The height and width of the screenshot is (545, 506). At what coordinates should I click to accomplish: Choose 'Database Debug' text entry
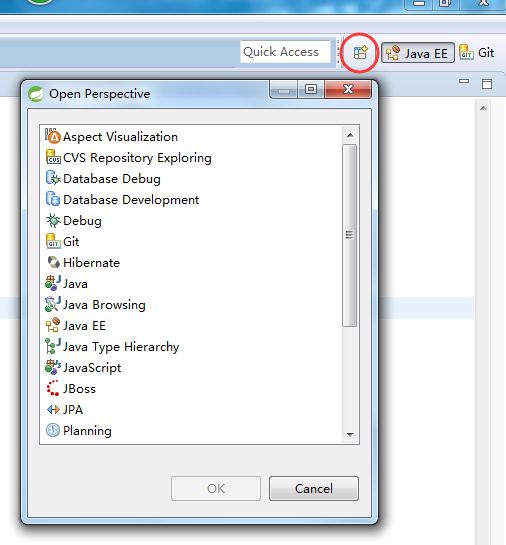click(x=112, y=179)
